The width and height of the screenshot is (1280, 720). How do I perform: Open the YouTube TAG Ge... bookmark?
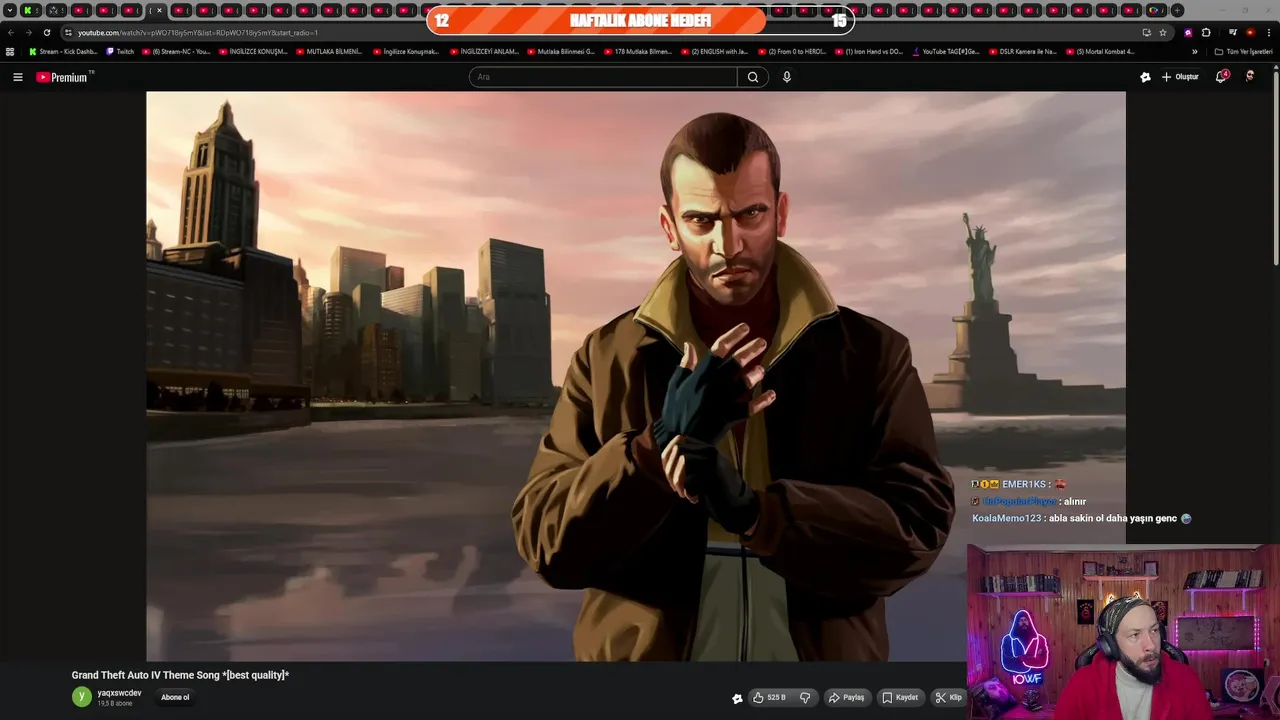click(946, 51)
